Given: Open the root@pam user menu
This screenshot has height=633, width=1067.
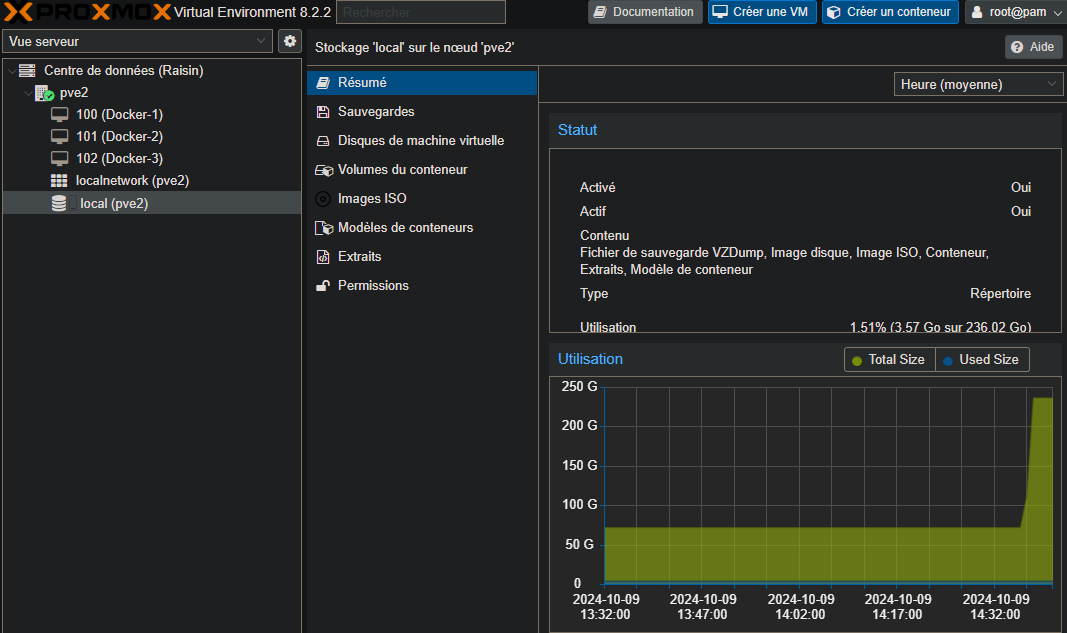Looking at the screenshot, I should pyautogui.click(x=1015, y=12).
